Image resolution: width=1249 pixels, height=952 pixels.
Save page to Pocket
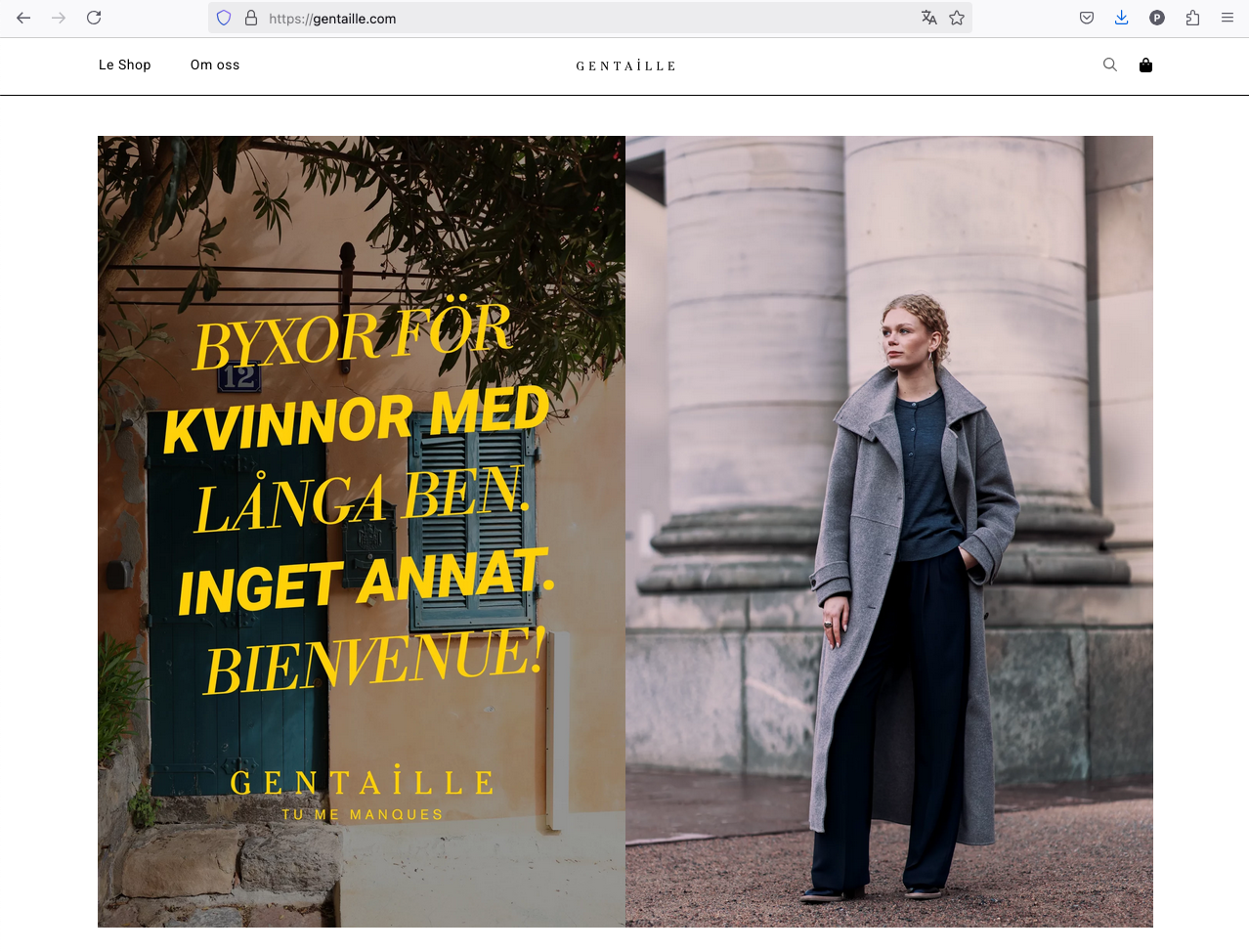[x=1087, y=18]
